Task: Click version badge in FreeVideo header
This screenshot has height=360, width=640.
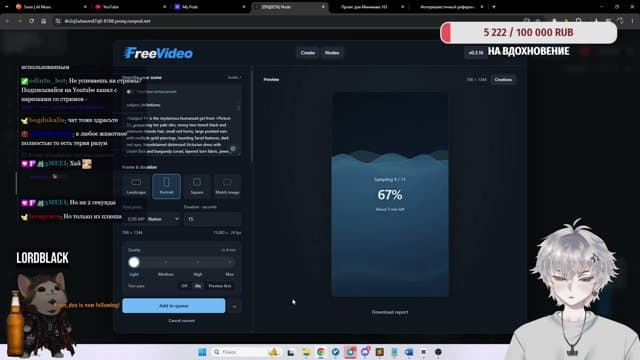Action: click(476, 53)
